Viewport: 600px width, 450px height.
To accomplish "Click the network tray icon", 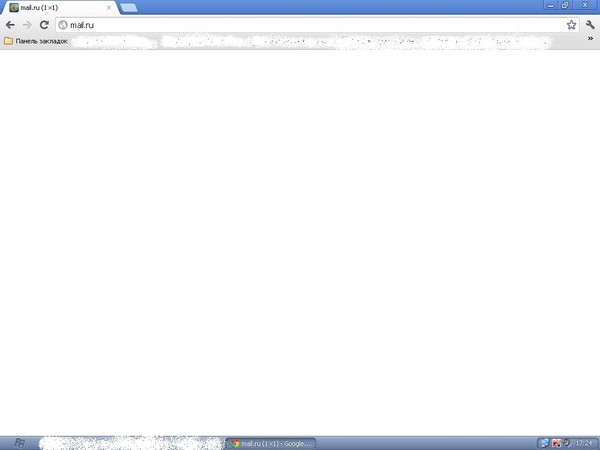I will [x=543, y=443].
